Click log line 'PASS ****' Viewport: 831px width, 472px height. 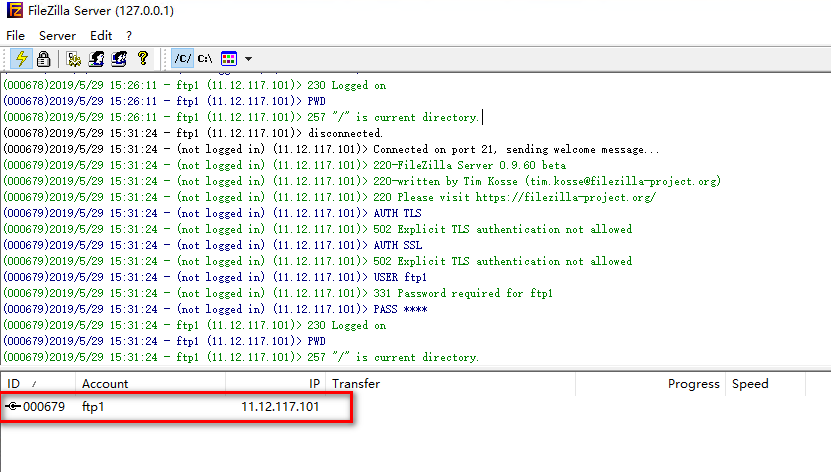(215, 309)
